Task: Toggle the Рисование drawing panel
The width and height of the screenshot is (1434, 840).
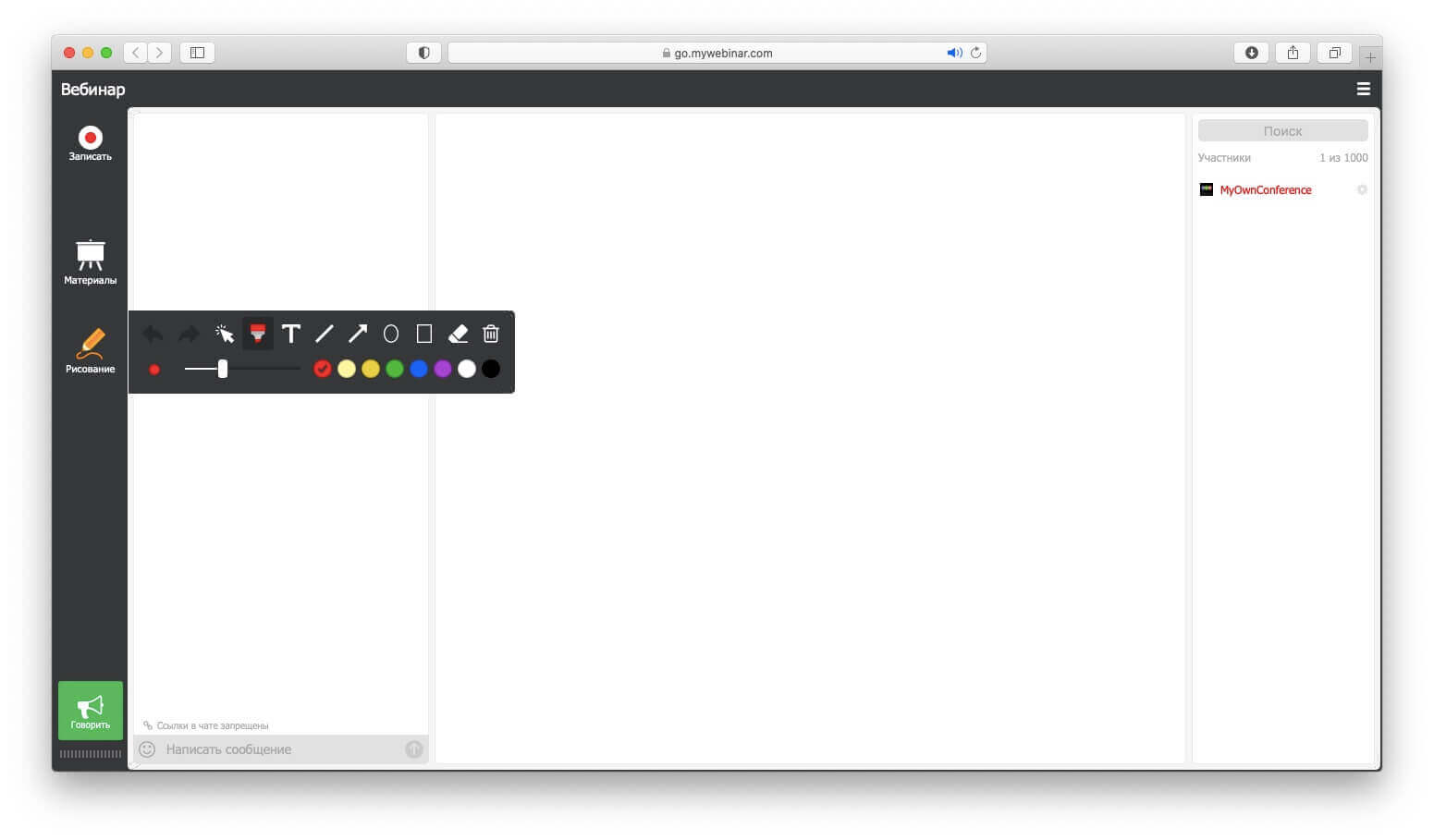Action: (x=90, y=350)
